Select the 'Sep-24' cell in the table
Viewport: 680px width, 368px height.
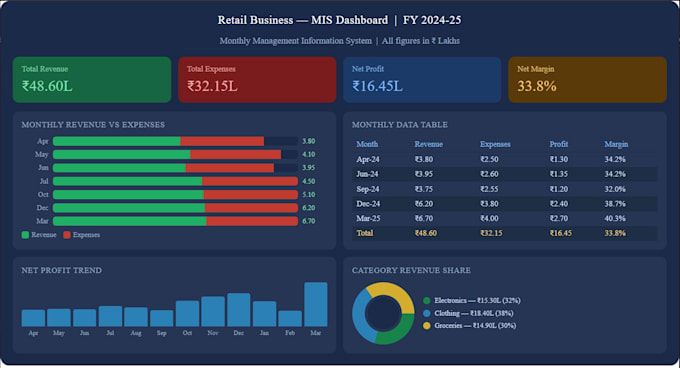(368, 189)
